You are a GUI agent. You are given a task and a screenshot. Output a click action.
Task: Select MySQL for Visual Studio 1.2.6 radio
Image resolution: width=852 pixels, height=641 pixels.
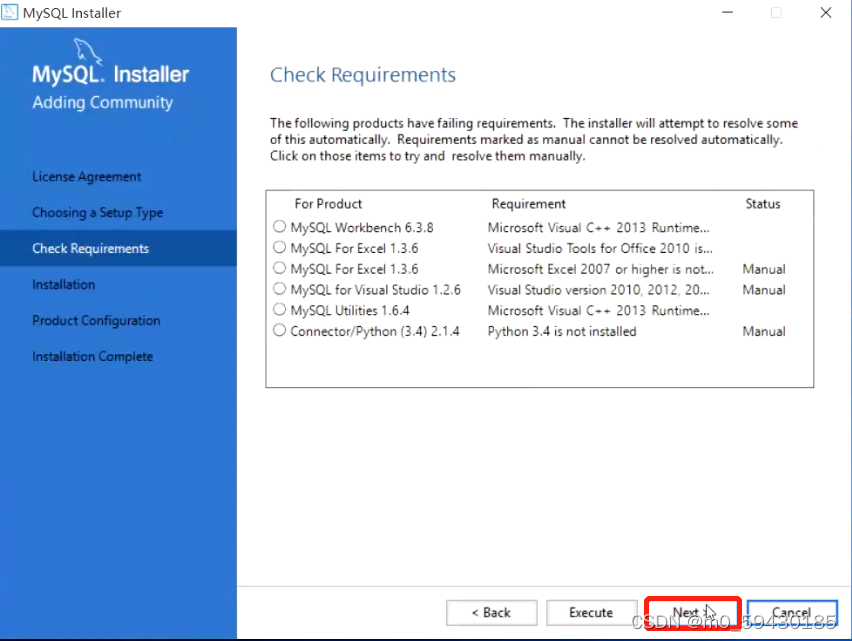(x=279, y=288)
